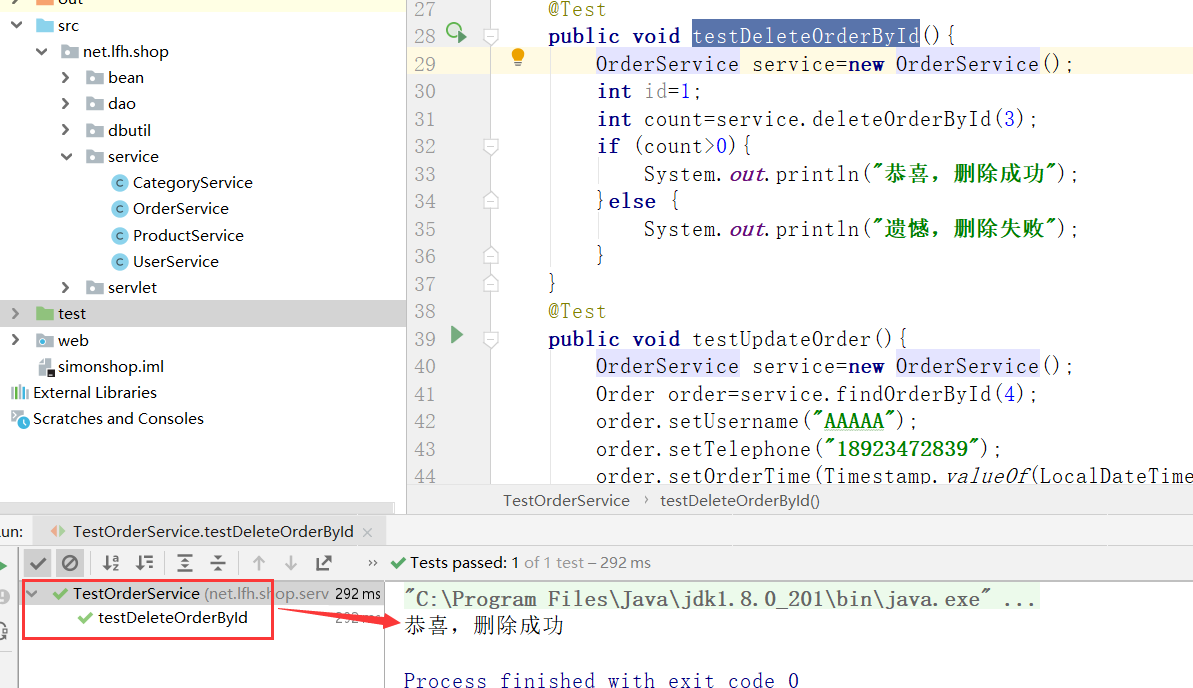The width and height of the screenshot is (1193, 688).
Task: Click ProductService class icon
Action: point(119,235)
